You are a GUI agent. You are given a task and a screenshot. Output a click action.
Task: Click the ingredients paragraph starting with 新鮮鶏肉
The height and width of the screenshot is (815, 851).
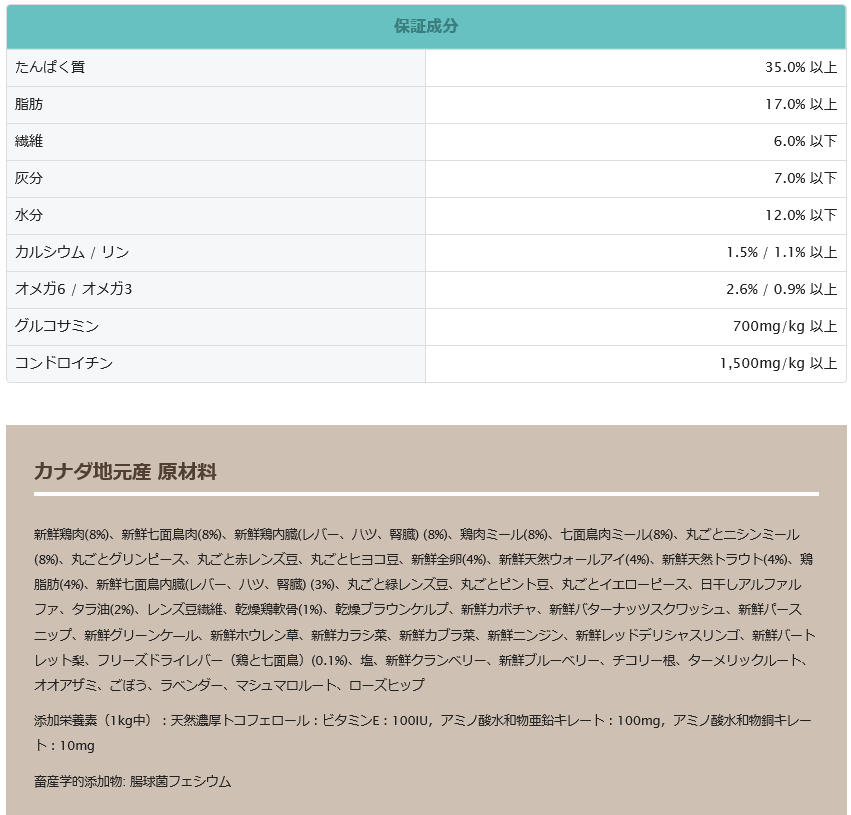[425, 609]
